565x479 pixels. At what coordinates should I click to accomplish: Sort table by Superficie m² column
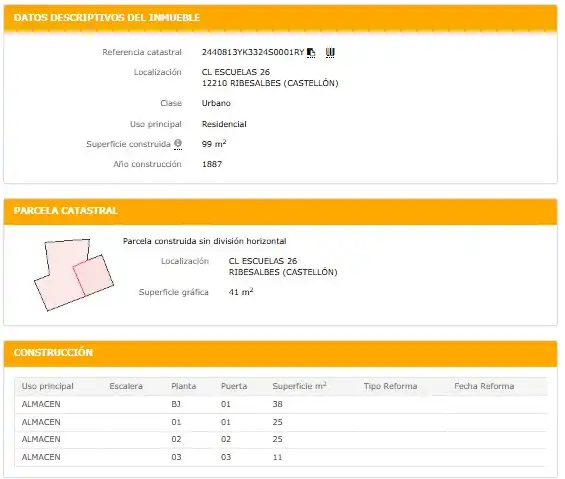click(x=299, y=386)
